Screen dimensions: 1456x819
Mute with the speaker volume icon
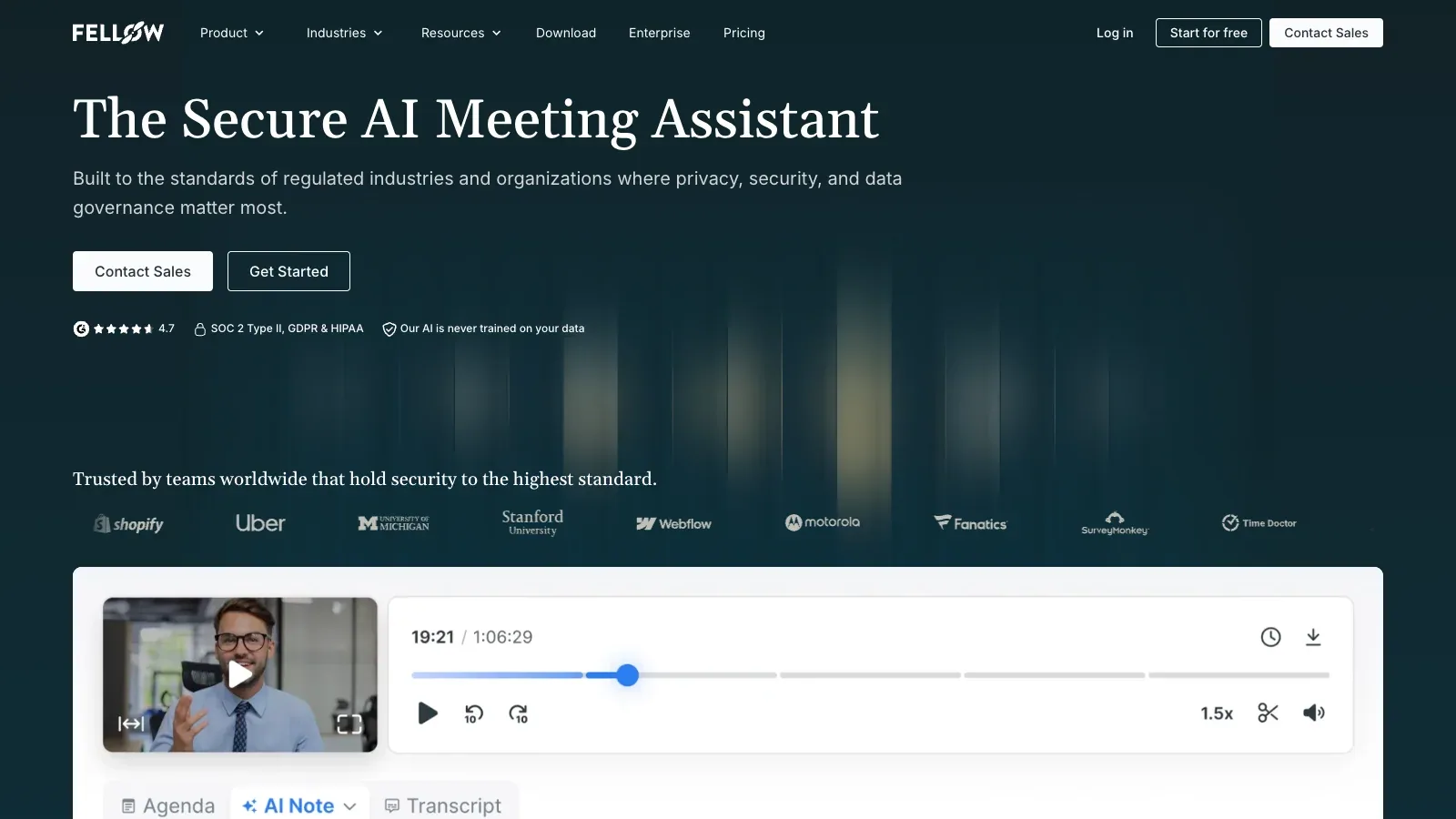click(x=1314, y=713)
